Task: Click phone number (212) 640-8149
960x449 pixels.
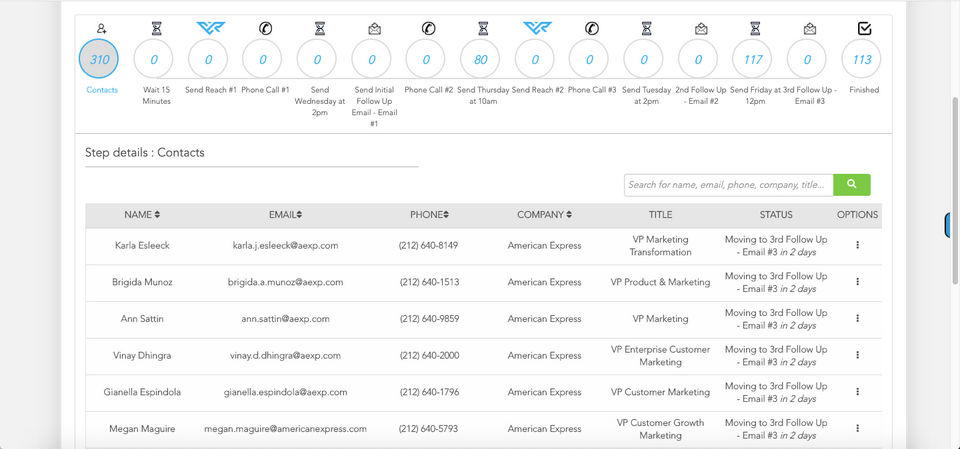Action: pyautogui.click(x=429, y=246)
